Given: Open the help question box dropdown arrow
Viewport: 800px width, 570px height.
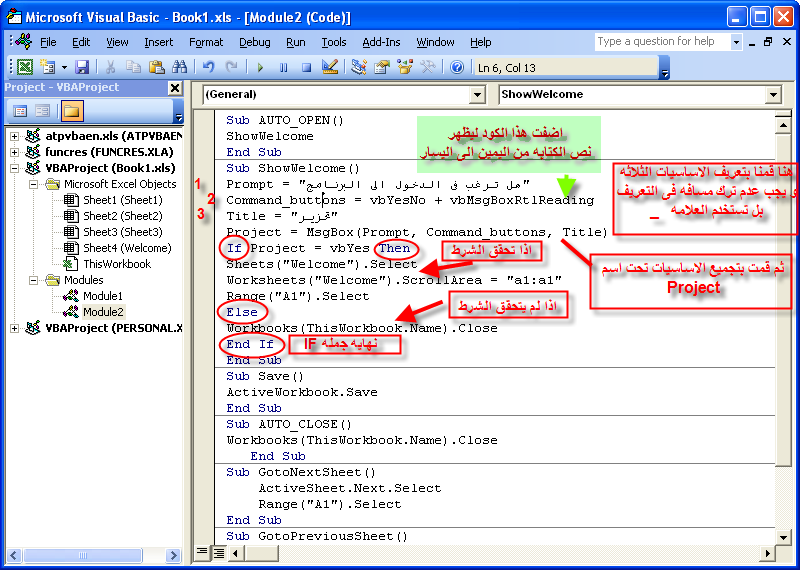Looking at the screenshot, I should pyautogui.click(x=736, y=42).
